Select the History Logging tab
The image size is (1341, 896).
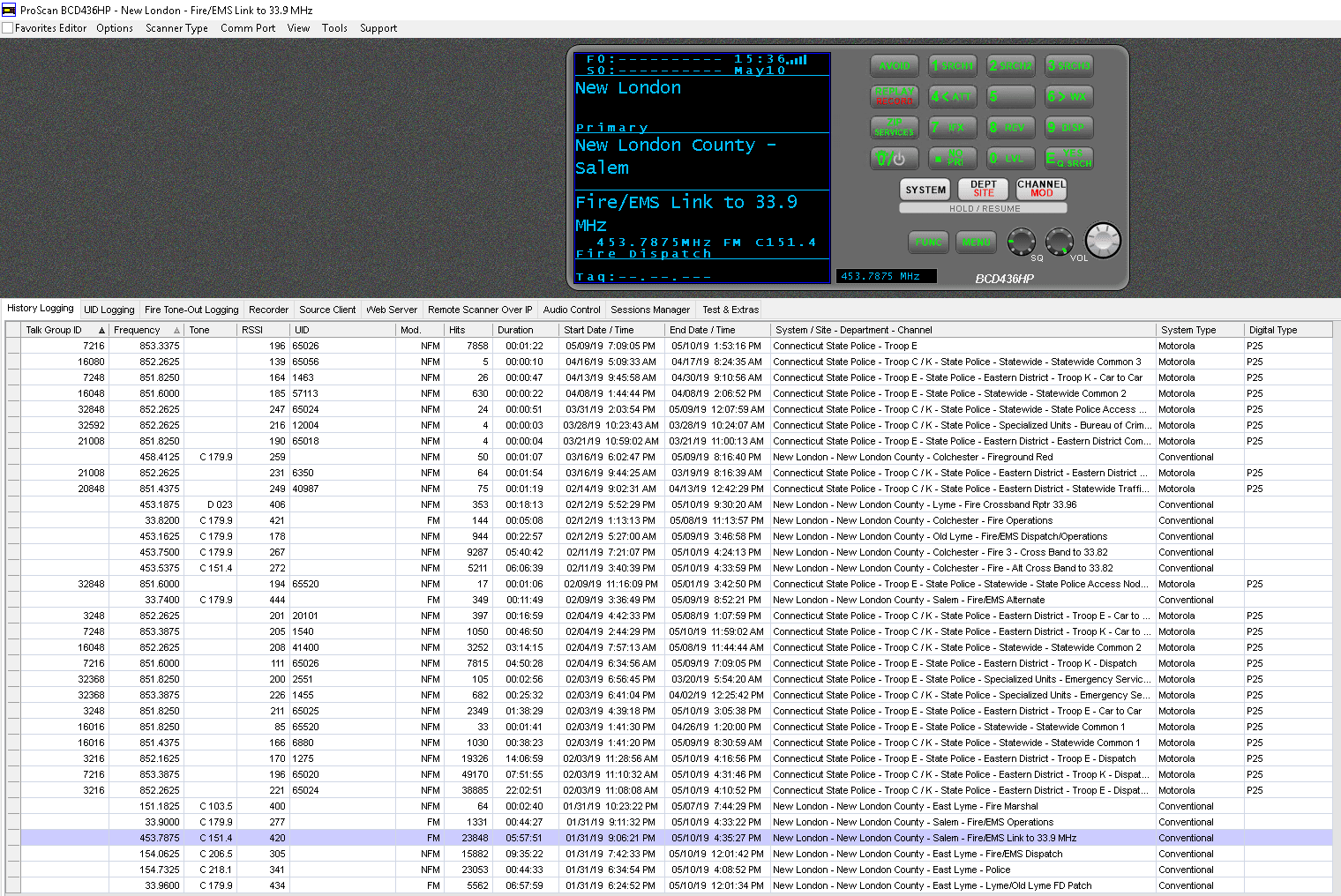pyautogui.click(x=41, y=309)
